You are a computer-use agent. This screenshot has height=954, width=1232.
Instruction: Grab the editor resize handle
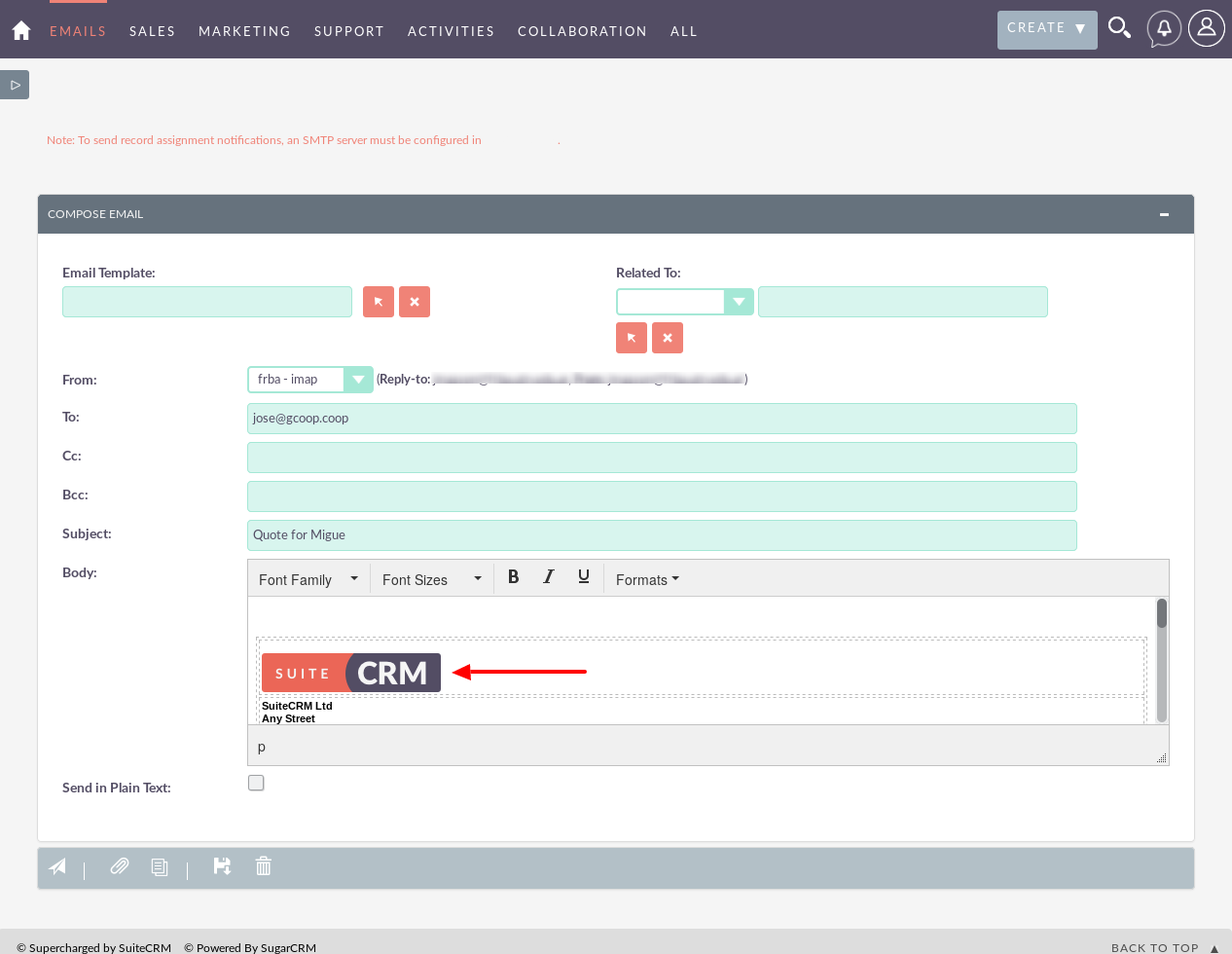click(1161, 757)
